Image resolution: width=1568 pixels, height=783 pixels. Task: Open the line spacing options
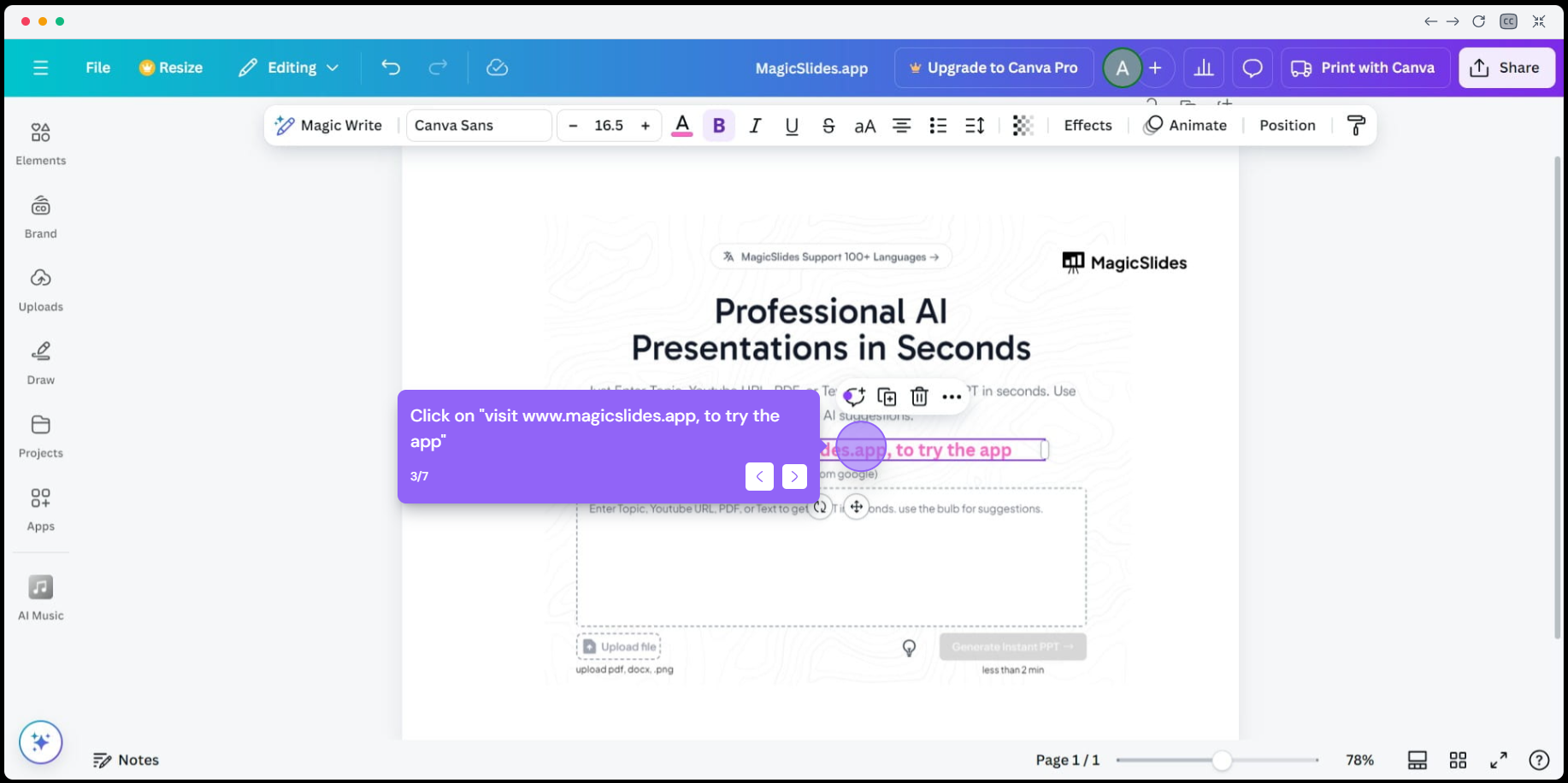click(975, 126)
